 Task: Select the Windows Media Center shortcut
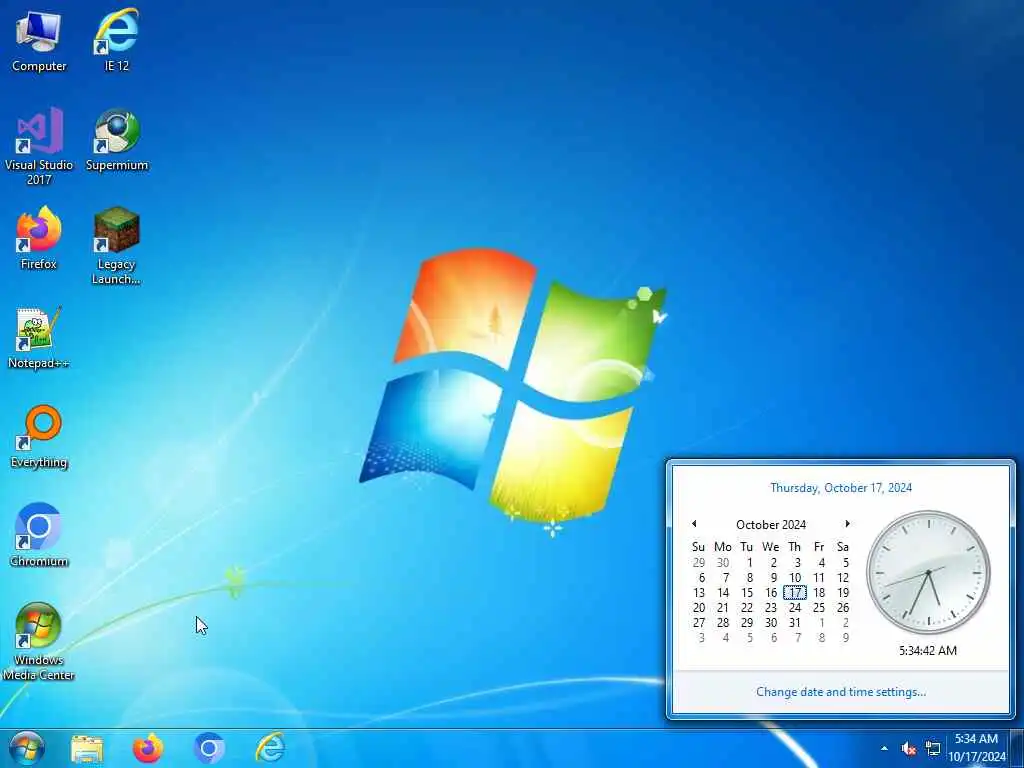(x=39, y=642)
